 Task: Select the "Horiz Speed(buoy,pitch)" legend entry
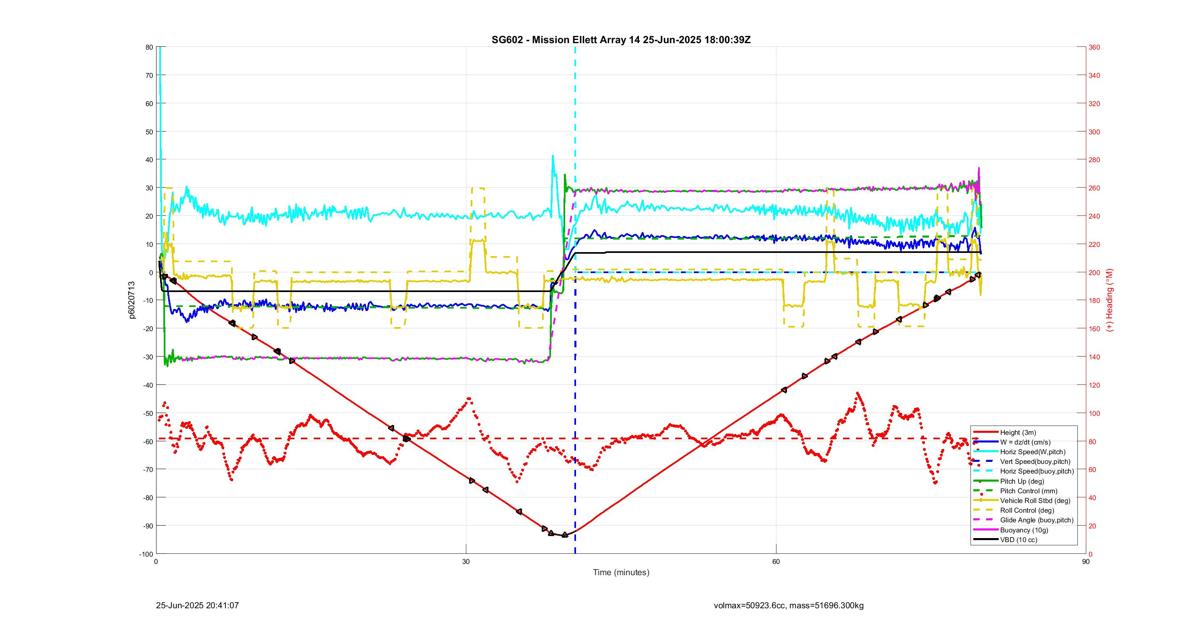point(1036,471)
